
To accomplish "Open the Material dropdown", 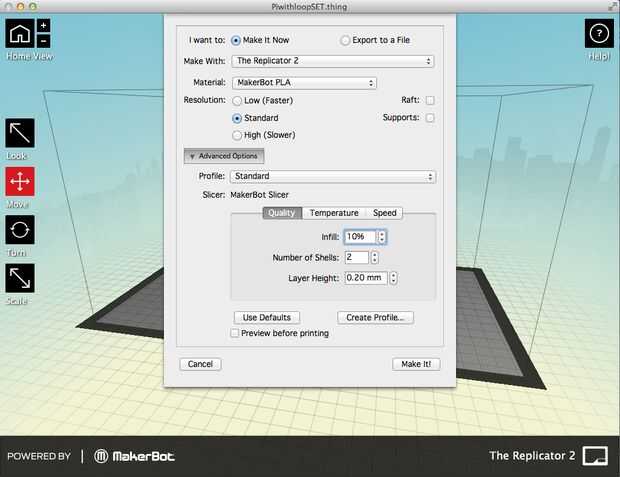I will click(x=304, y=83).
